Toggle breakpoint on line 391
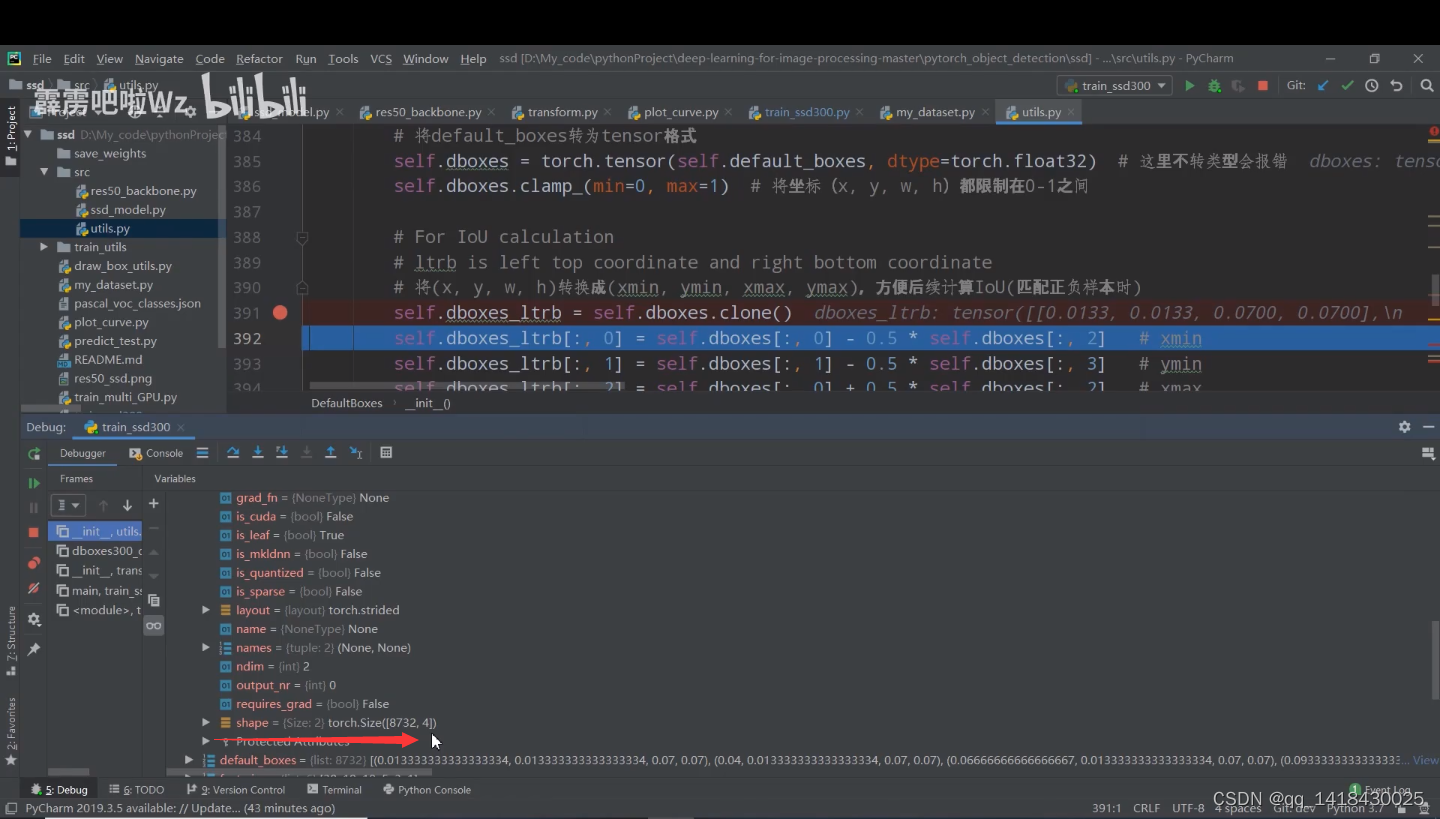Image resolution: width=1440 pixels, height=819 pixels. [280, 313]
